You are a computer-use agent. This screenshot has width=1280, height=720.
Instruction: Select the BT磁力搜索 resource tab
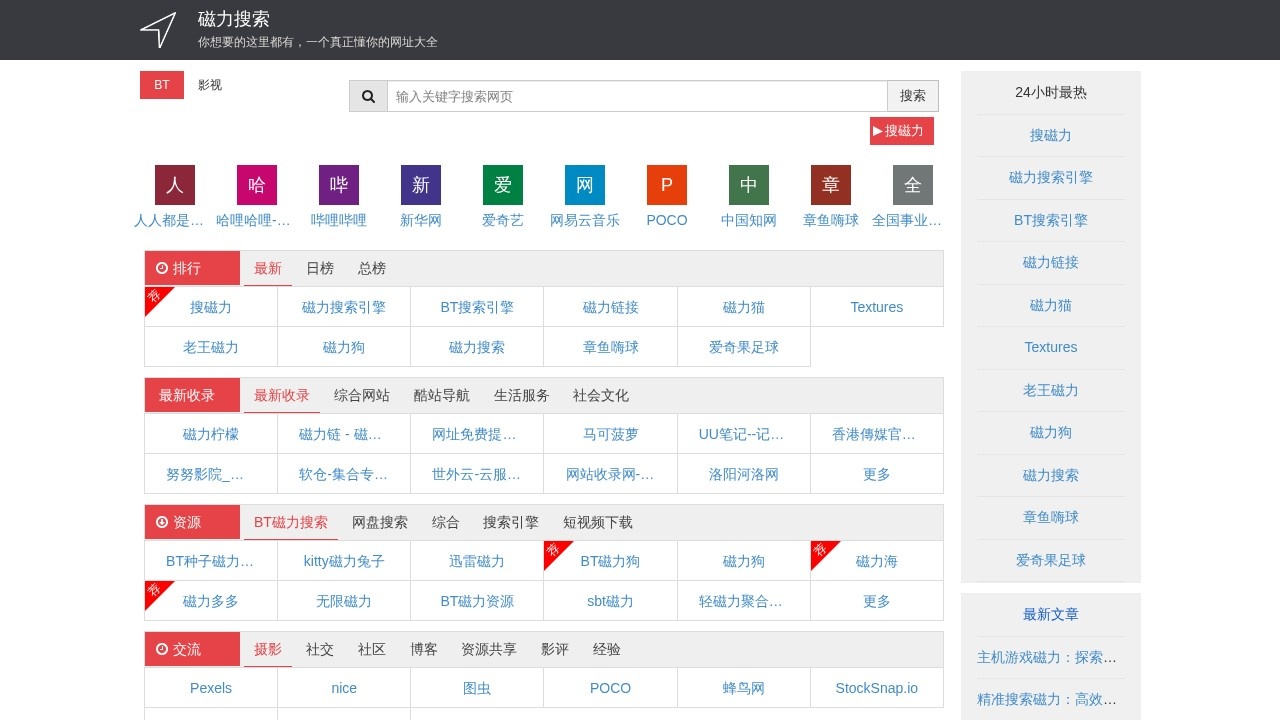(x=291, y=522)
